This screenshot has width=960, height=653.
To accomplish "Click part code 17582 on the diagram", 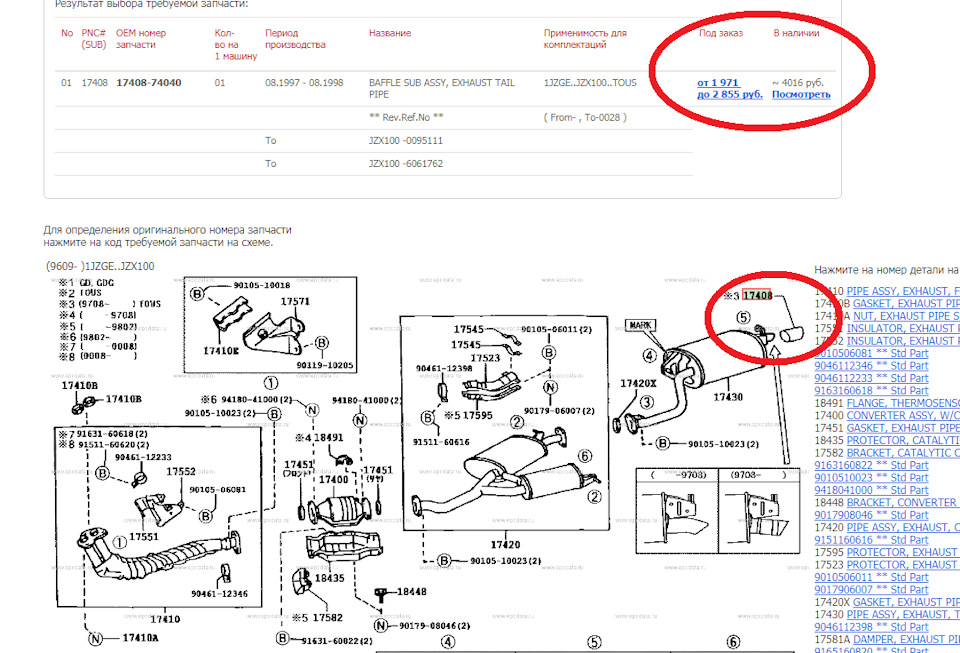I will click(x=328, y=618).
